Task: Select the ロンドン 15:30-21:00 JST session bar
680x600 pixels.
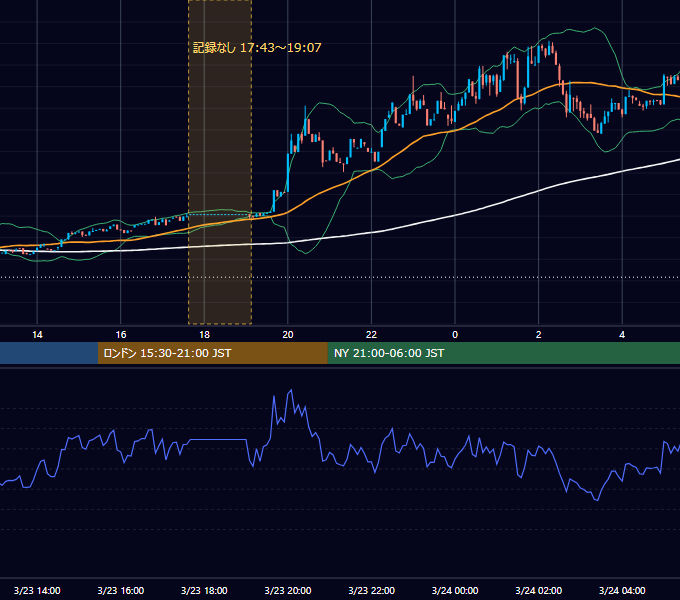Action: tap(212, 353)
